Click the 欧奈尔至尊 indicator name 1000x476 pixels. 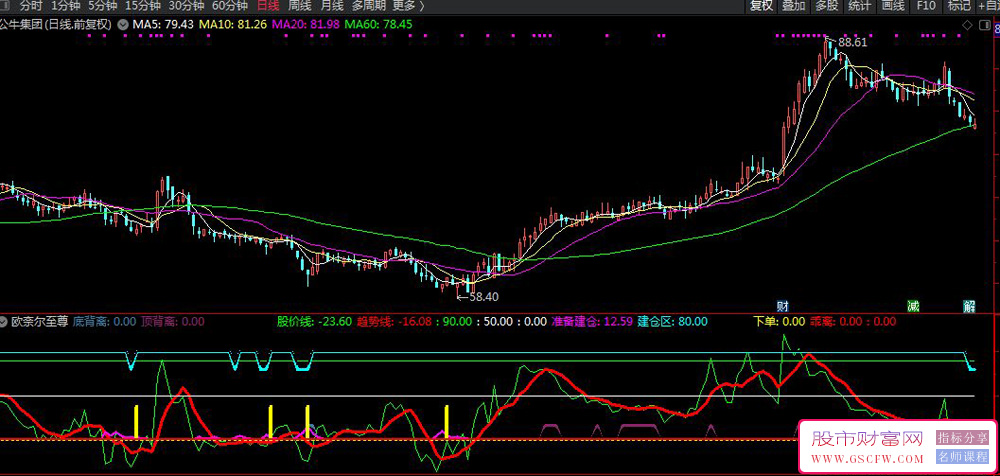(40, 322)
